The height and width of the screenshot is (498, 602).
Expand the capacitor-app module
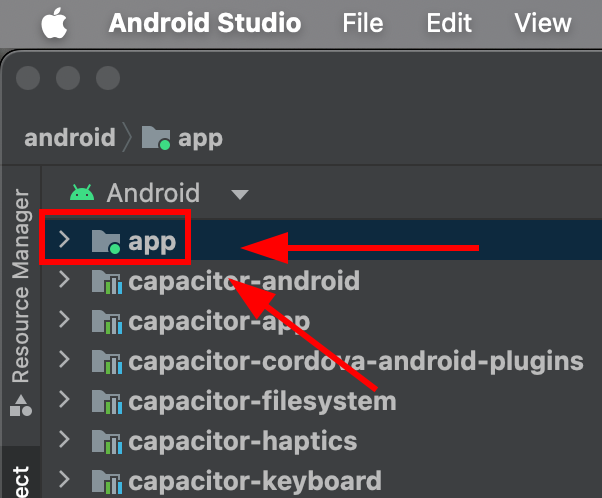pos(65,320)
